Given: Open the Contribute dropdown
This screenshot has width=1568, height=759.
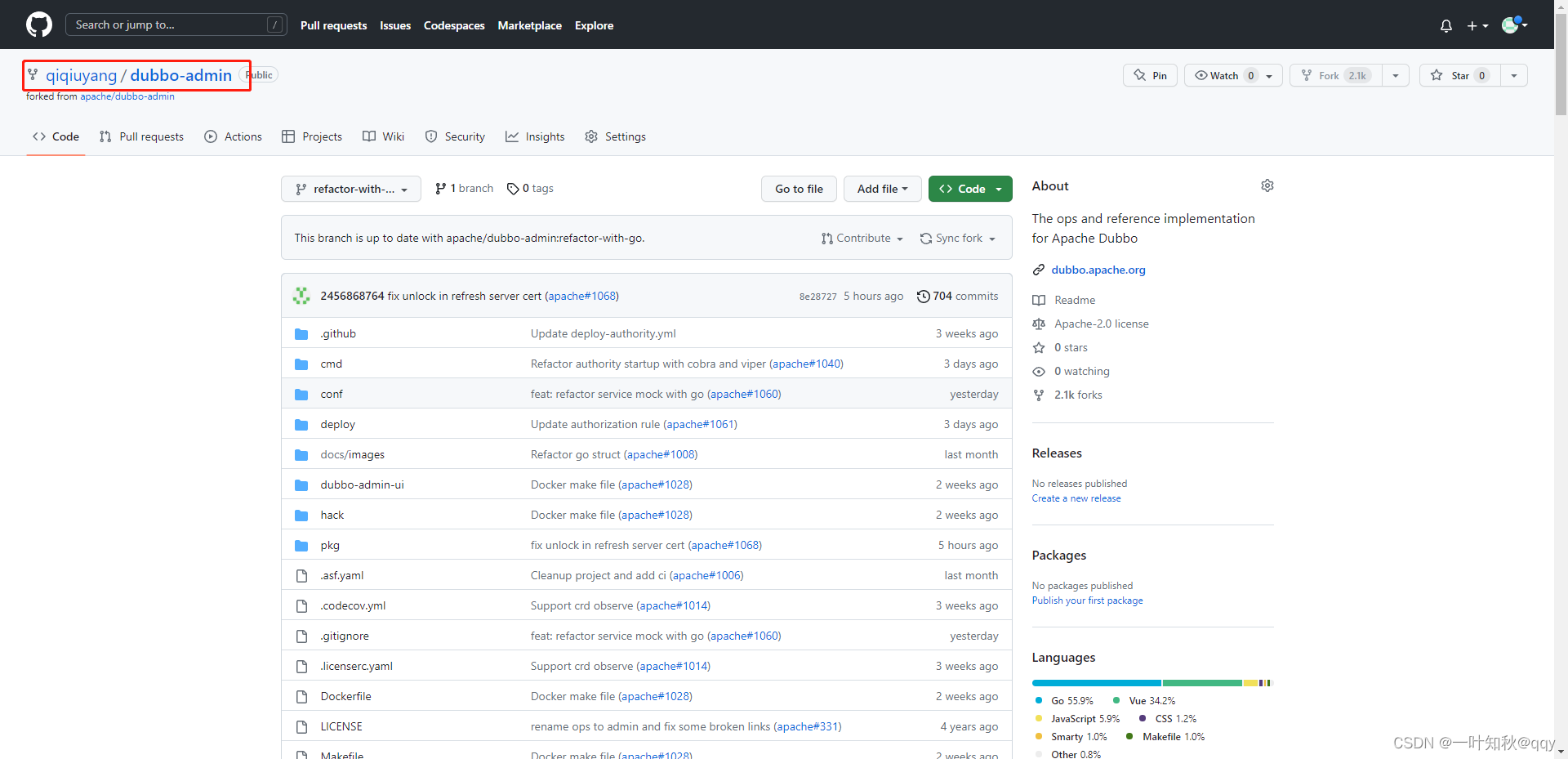Looking at the screenshot, I should [862, 239].
